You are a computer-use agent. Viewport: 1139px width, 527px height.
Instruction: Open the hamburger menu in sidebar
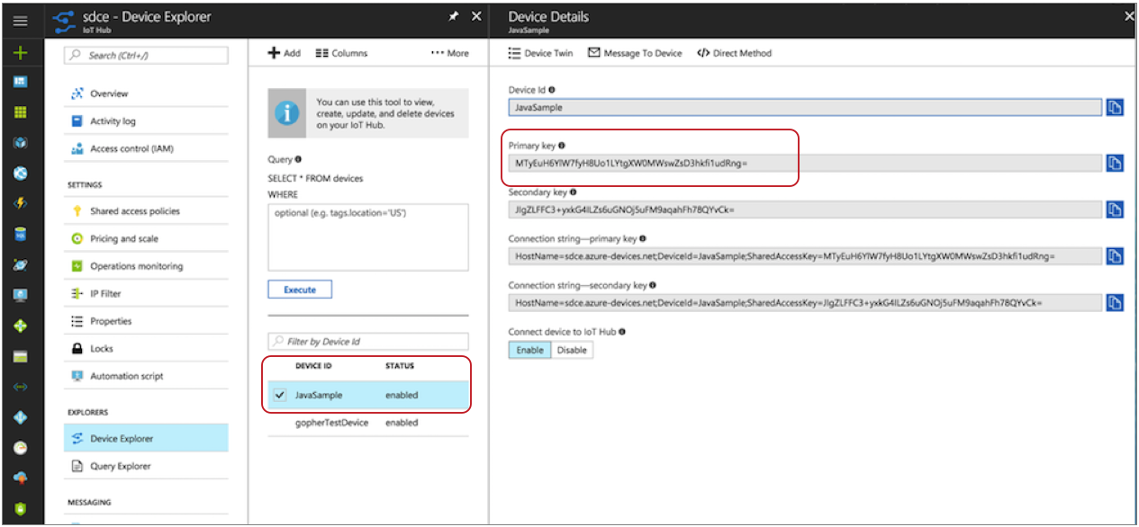pos(20,20)
